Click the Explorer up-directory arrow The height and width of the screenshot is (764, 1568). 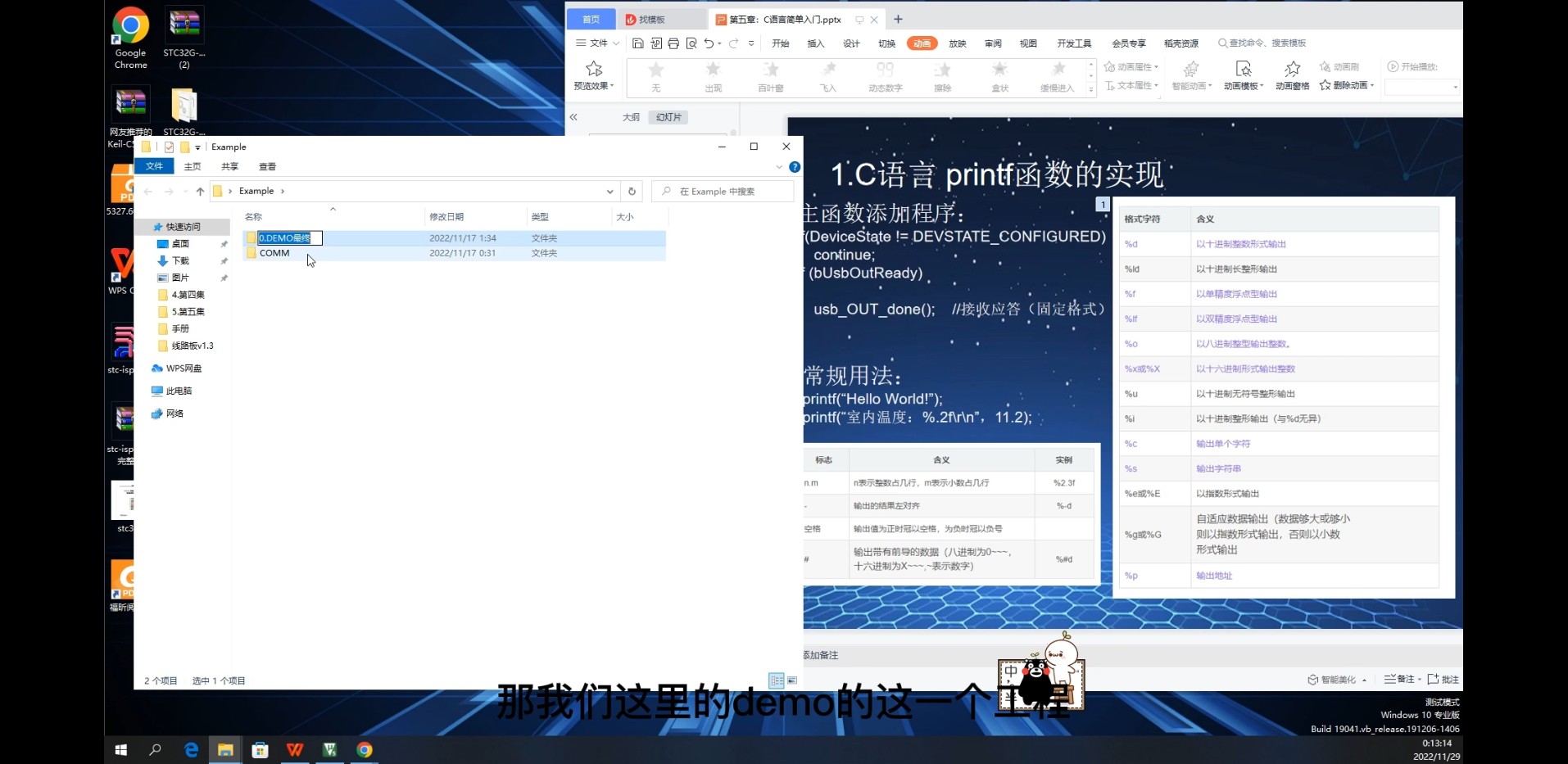(x=200, y=191)
